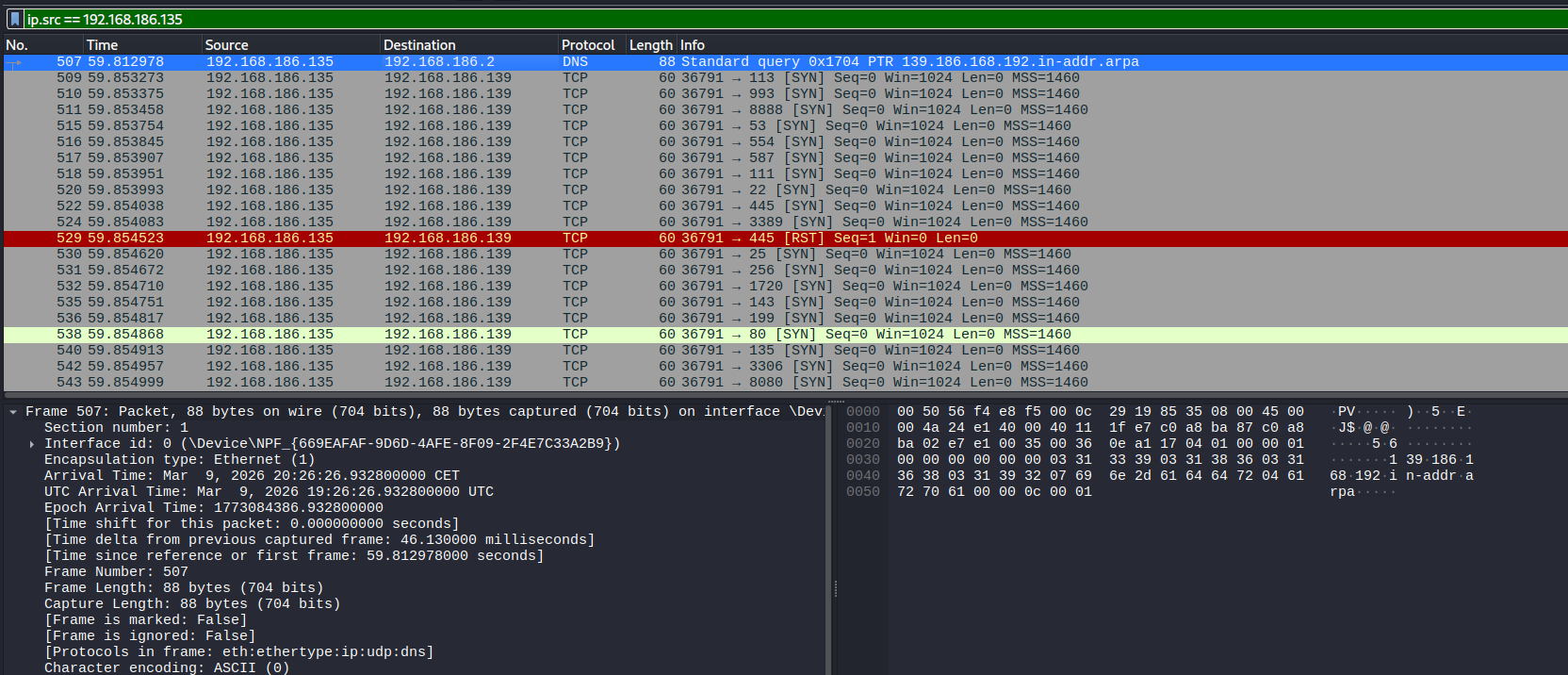Viewport: 1568px width, 675px height.
Task: Expand the Interface id tree node
Action: pyautogui.click(x=32, y=444)
